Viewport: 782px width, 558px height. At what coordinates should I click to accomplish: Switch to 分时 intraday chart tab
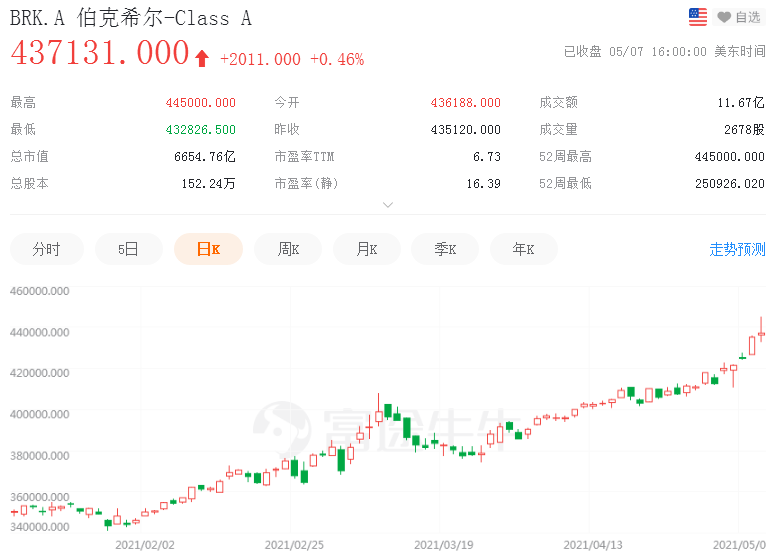coord(46,249)
